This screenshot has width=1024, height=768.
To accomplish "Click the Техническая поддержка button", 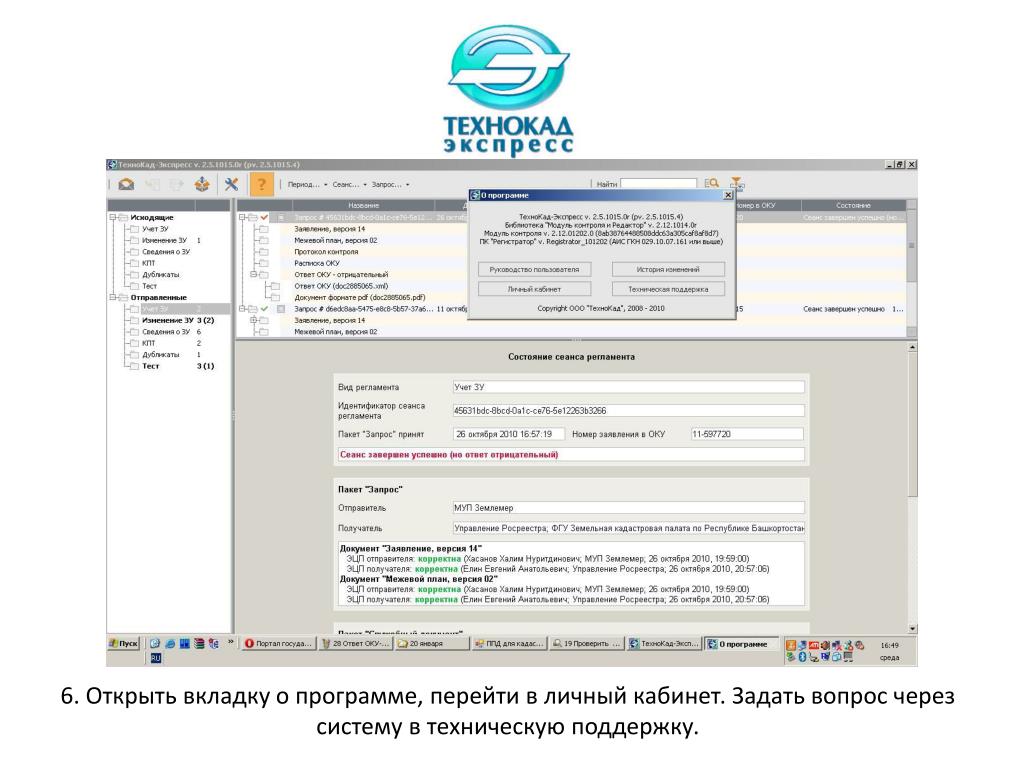I will tap(668, 289).
